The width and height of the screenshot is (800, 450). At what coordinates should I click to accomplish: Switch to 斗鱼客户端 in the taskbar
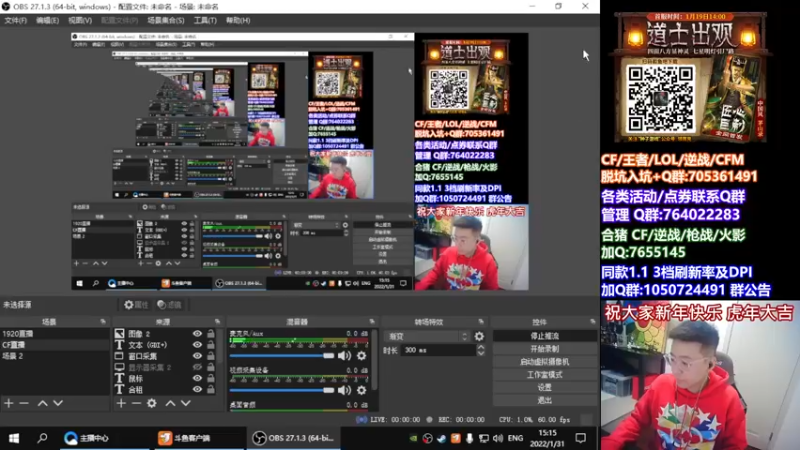[199, 438]
